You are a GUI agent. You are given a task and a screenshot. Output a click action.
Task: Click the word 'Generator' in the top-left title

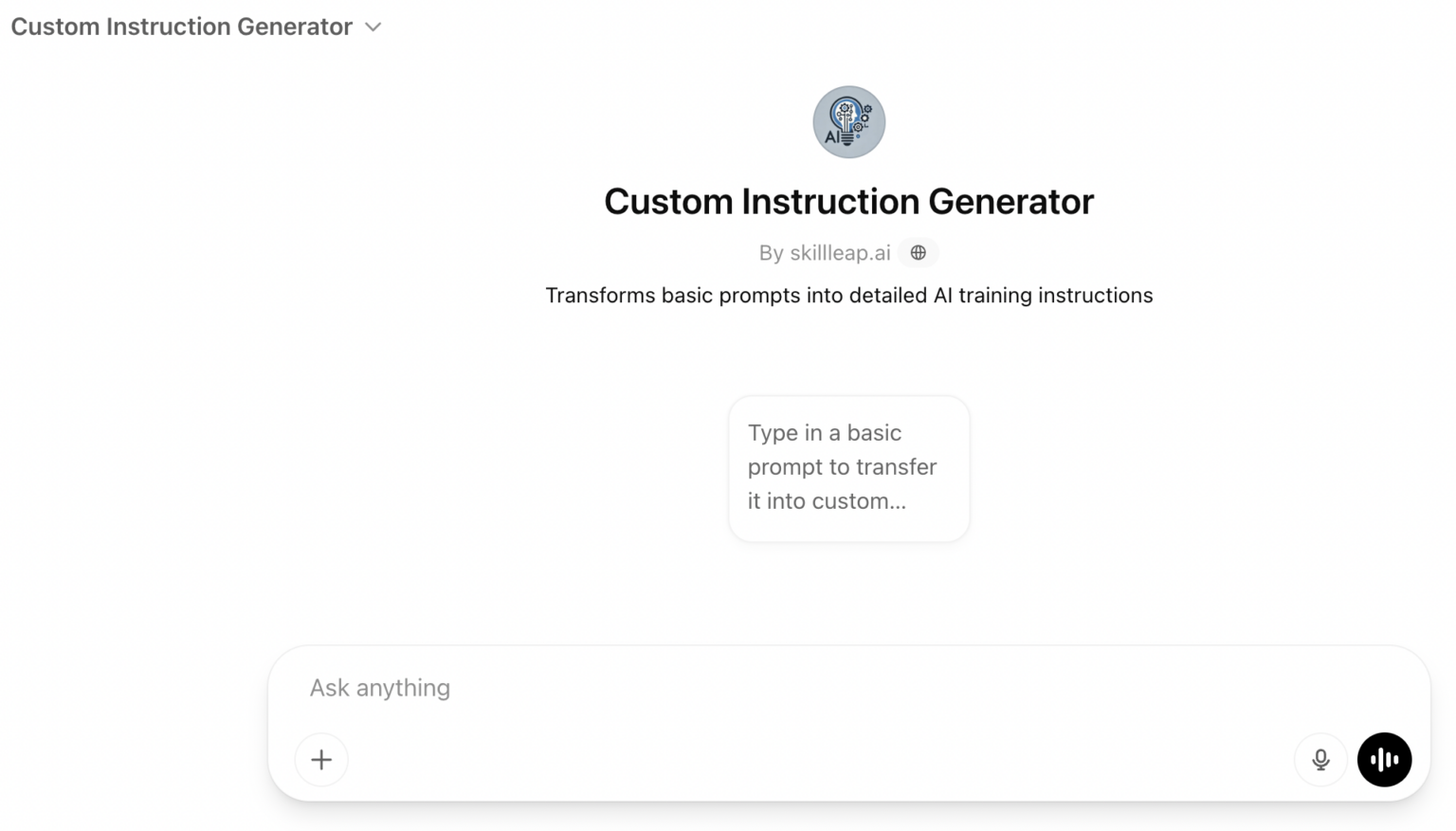coord(294,27)
